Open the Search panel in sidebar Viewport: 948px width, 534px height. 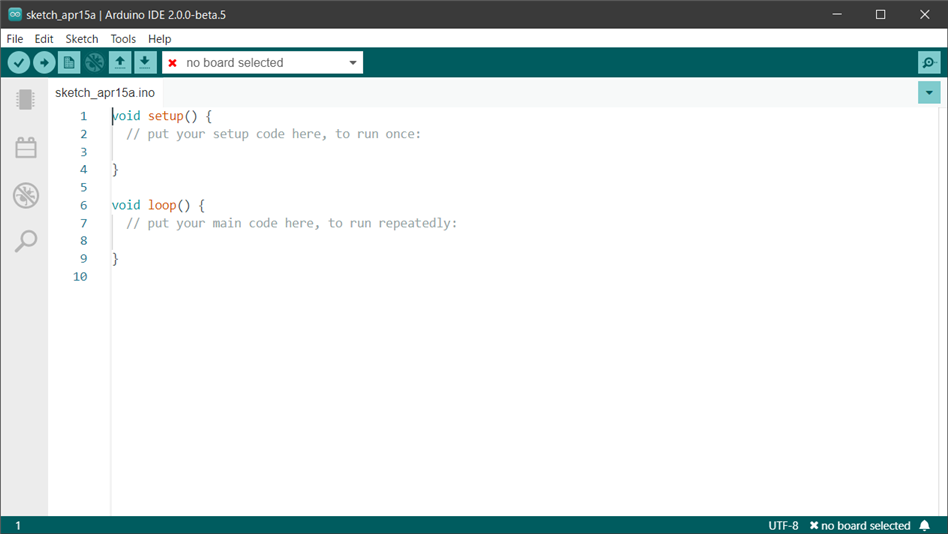pyautogui.click(x=25, y=241)
